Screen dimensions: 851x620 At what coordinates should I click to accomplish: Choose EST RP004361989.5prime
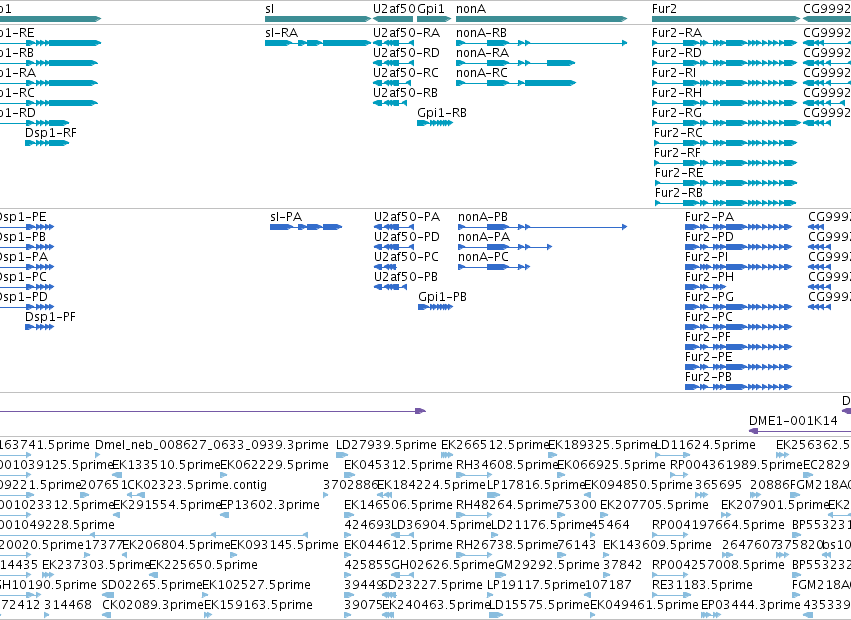pyautogui.click(x=736, y=465)
